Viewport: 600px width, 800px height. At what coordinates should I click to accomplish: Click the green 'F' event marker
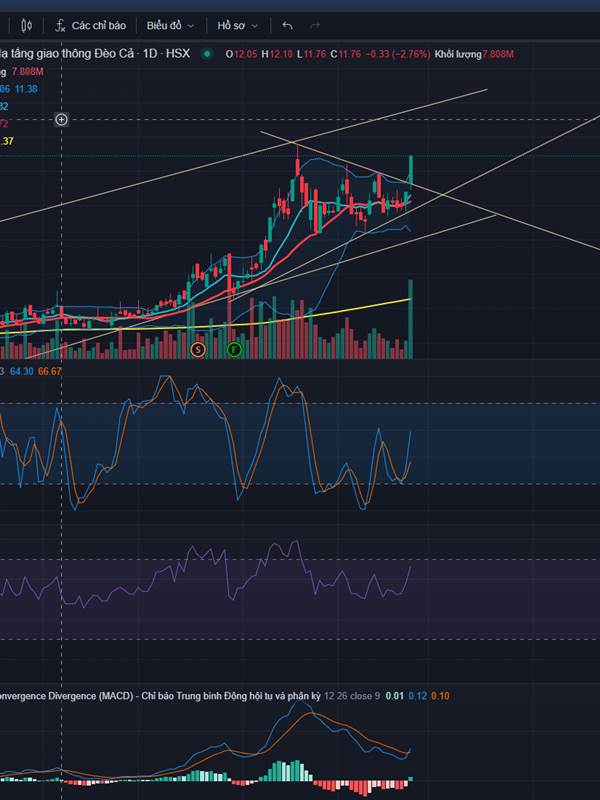click(234, 350)
